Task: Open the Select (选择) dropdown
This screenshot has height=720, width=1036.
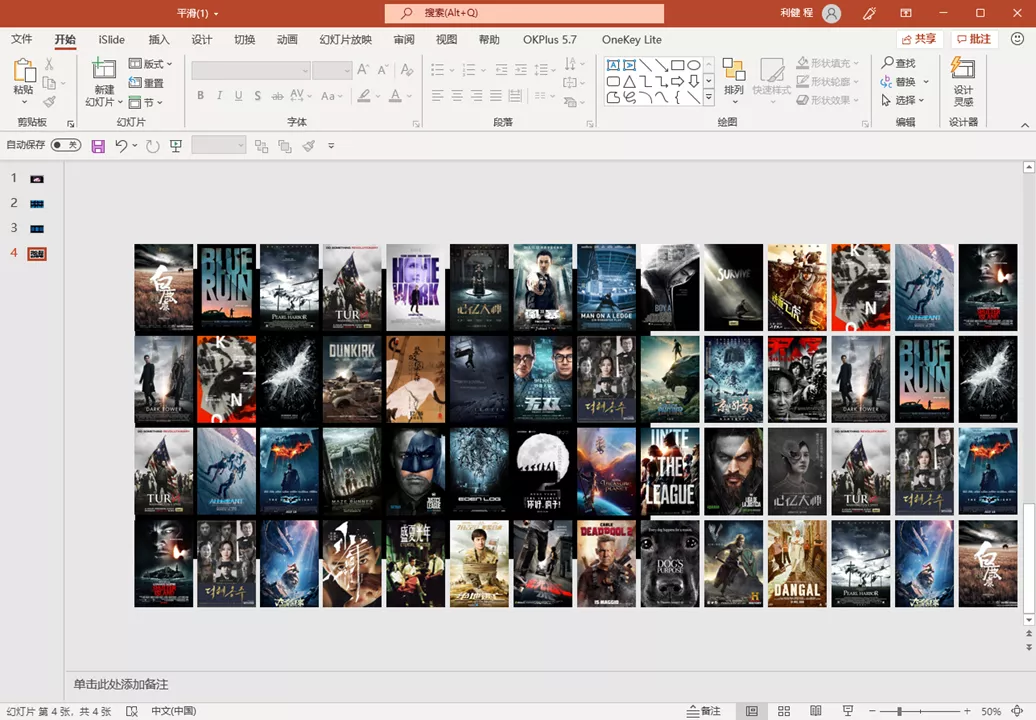Action: pyautogui.click(x=903, y=100)
